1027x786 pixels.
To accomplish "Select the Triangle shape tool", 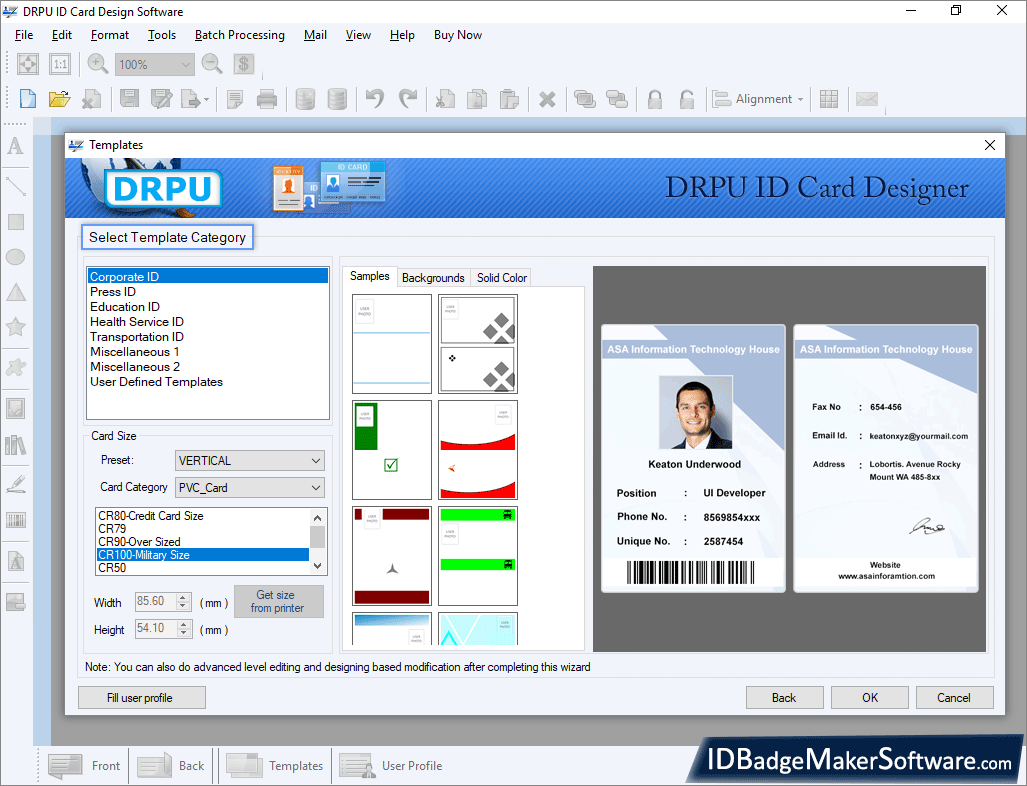I will (16, 292).
